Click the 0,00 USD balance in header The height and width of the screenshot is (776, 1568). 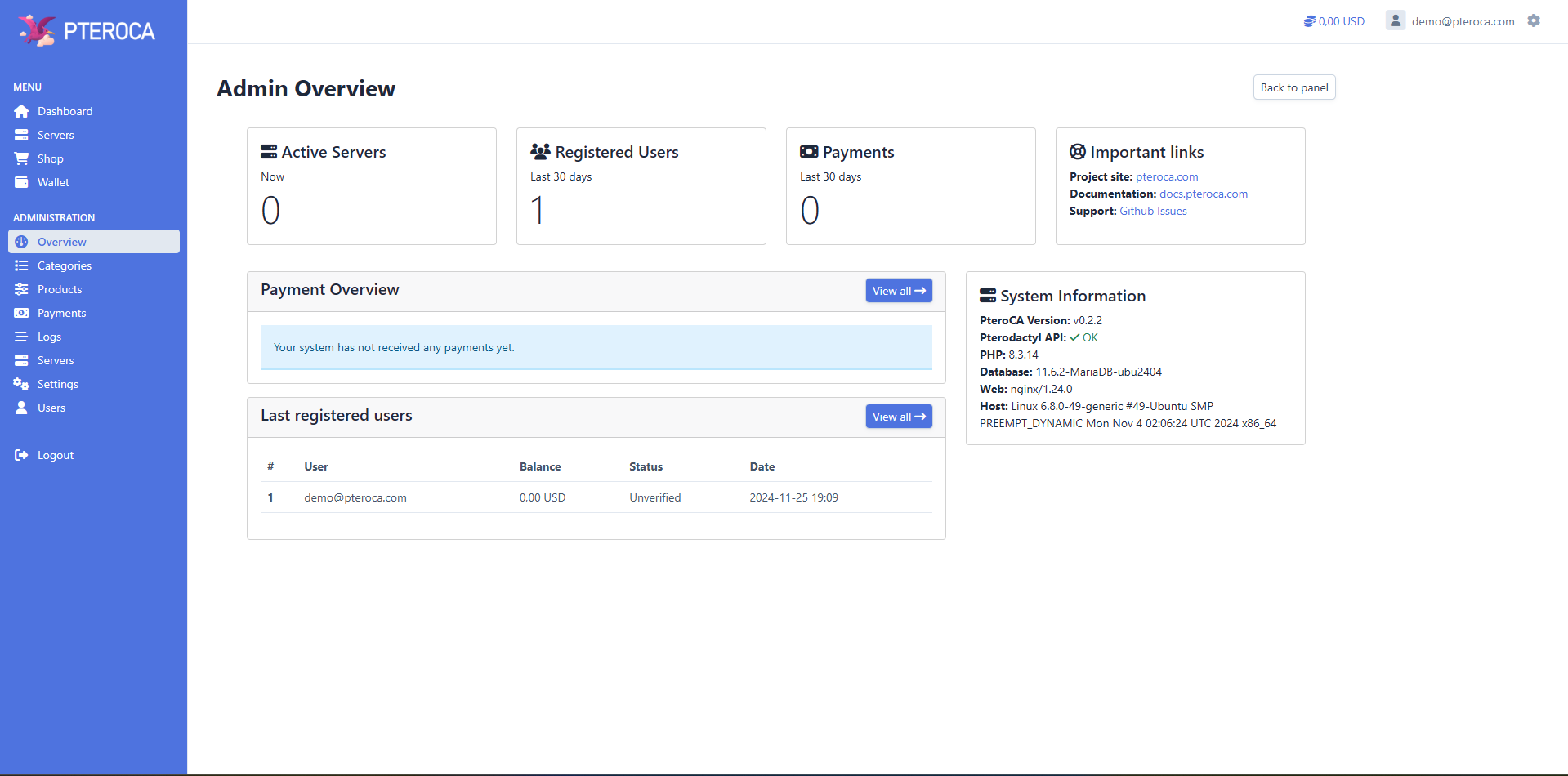1342,21
